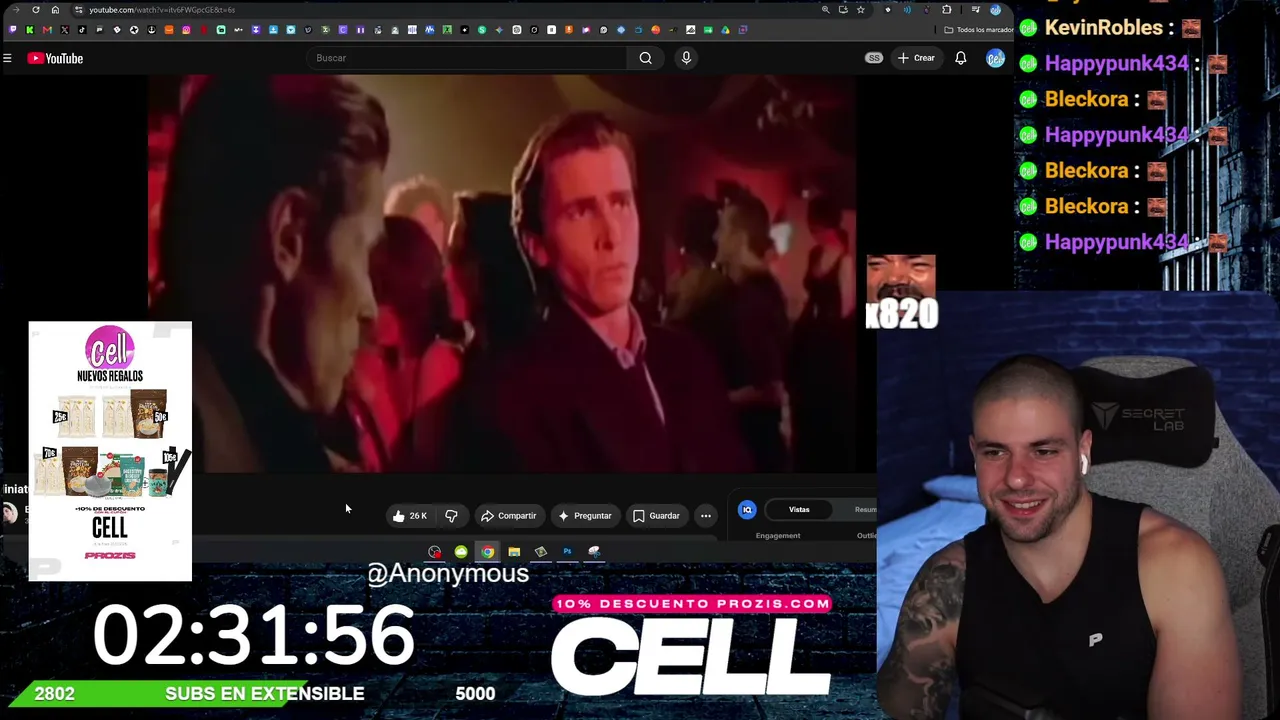Click the SS badge in YouTube header
Image resolution: width=1280 pixels, height=720 pixels.
pos(873,58)
